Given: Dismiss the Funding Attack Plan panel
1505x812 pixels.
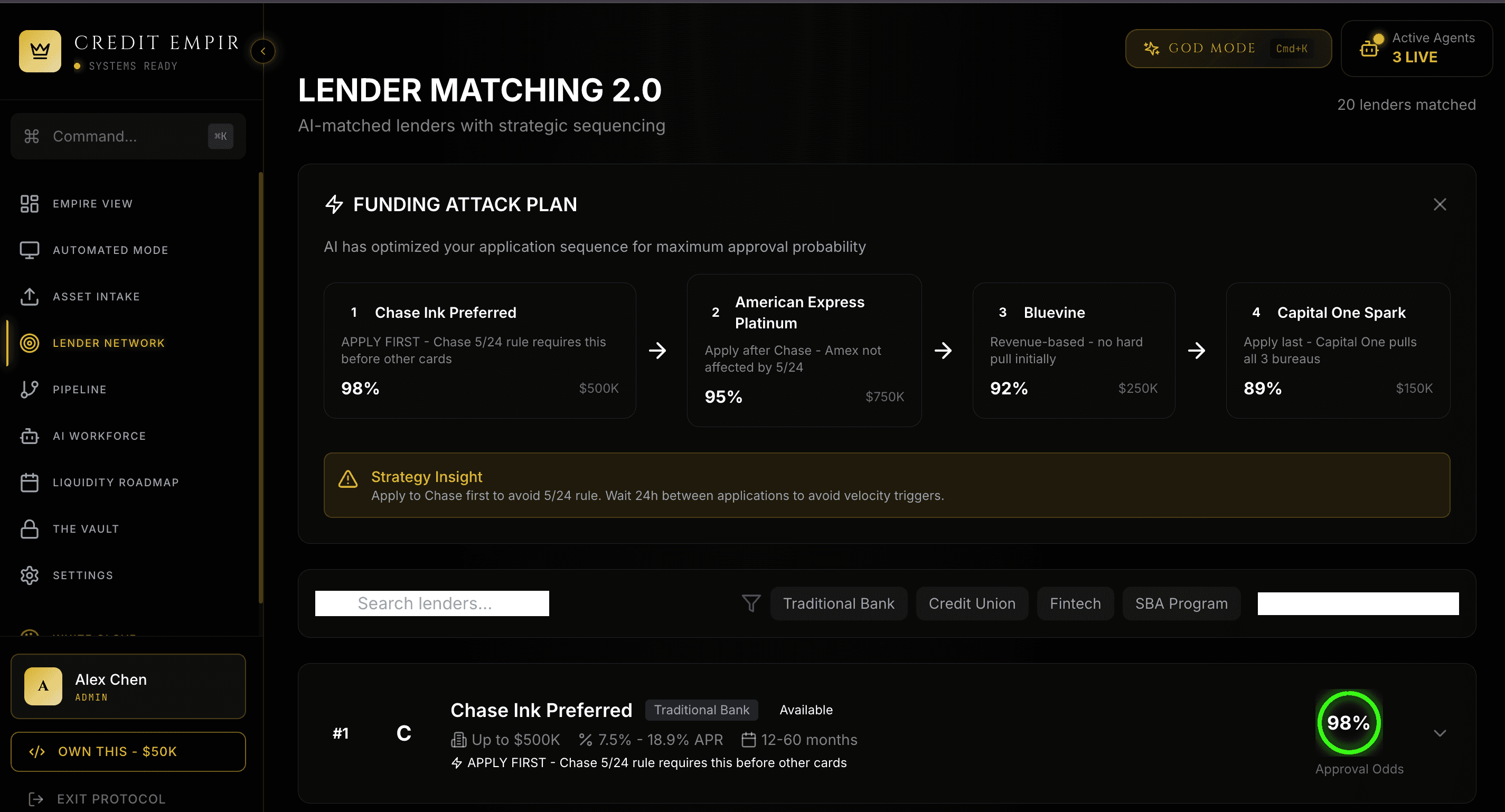Looking at the screenshot, I should coord(1440,204).
